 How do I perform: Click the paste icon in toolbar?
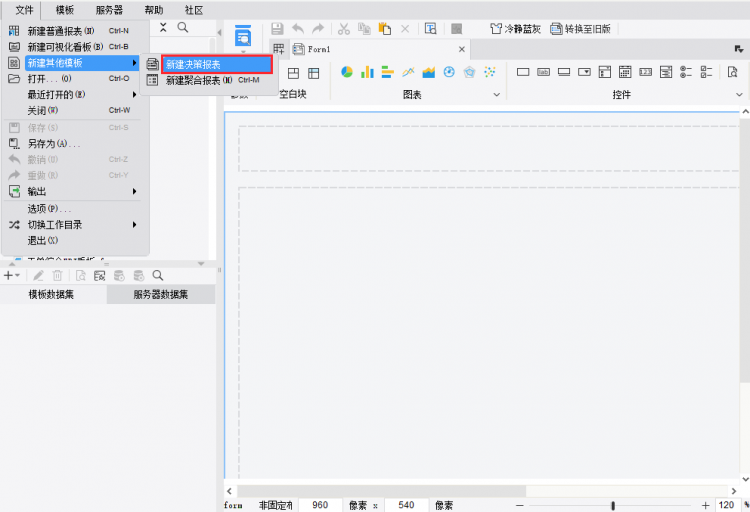[x=385, y=29]
